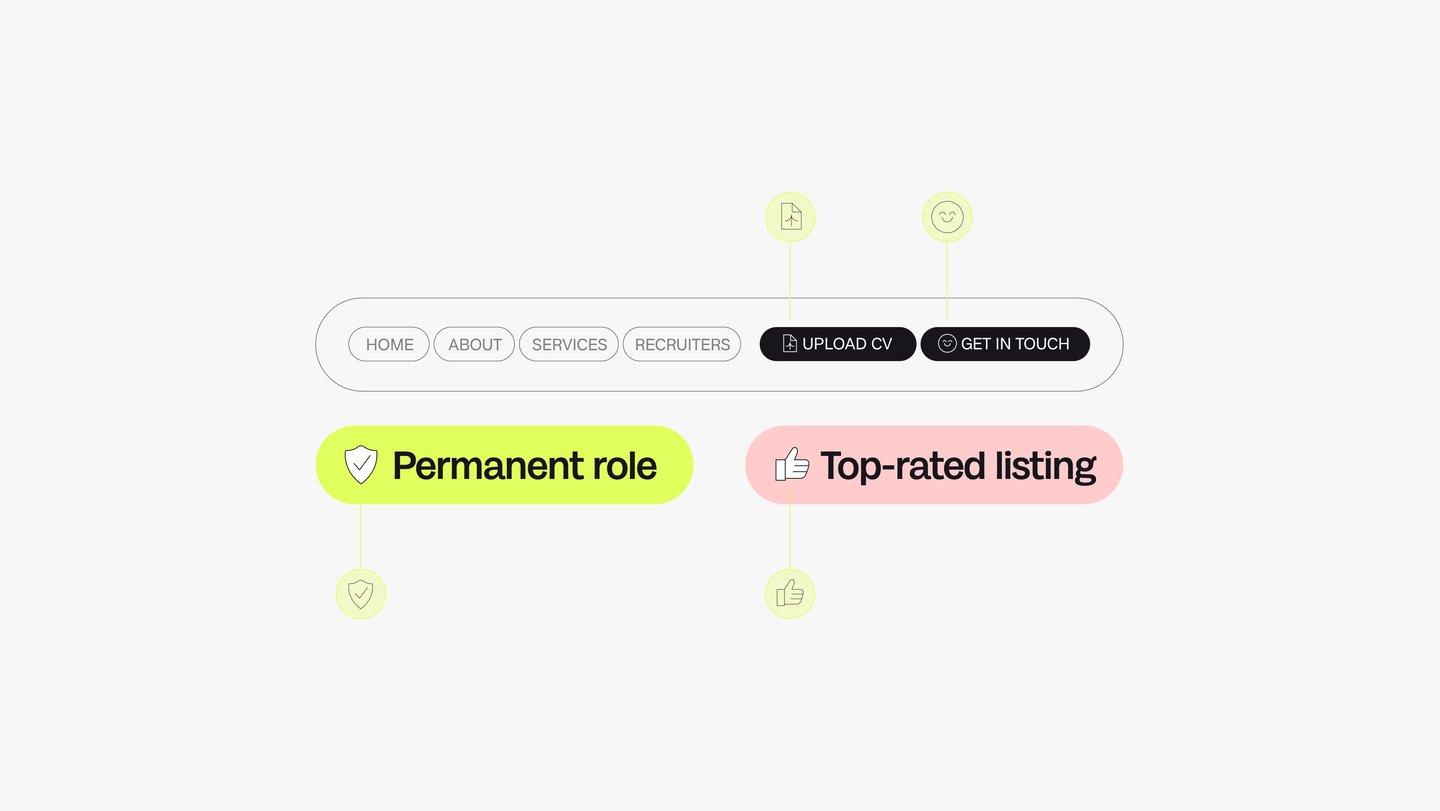Click connector line beneath Permanent role badge
This screenshot has width=1440, height=811.
pyautogui.click(x=360, y=536)
